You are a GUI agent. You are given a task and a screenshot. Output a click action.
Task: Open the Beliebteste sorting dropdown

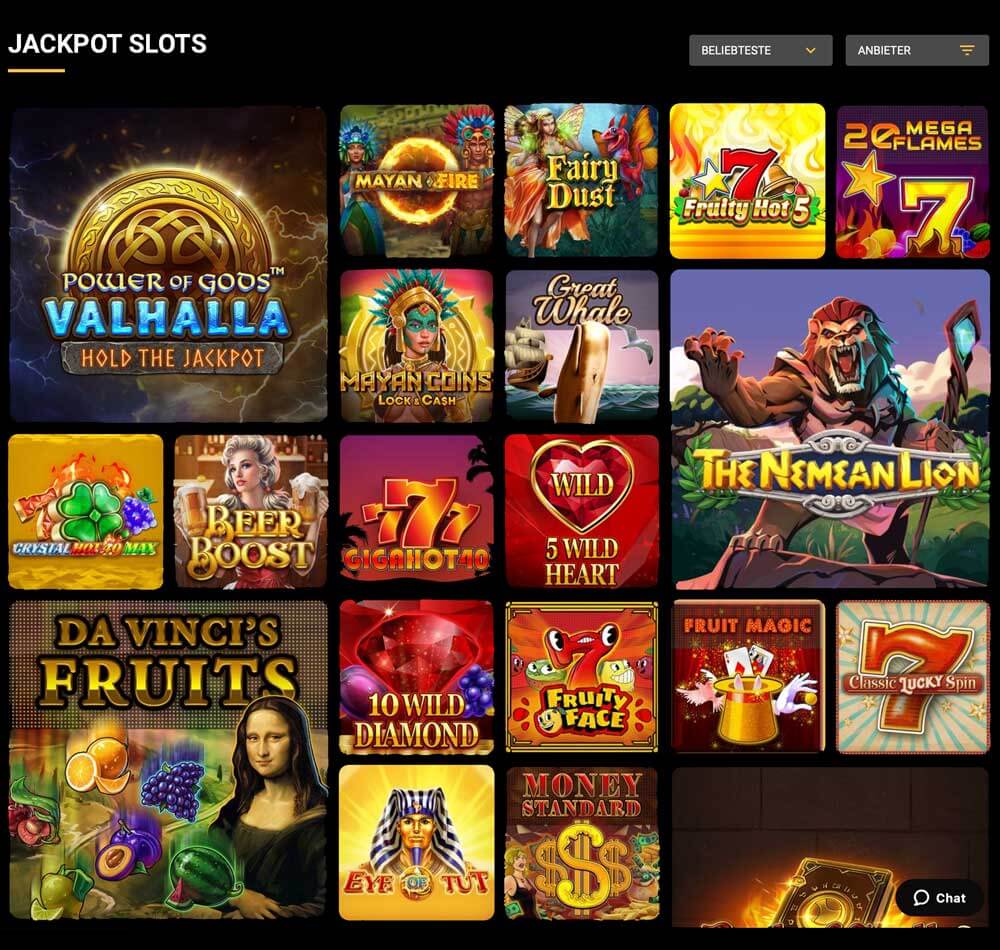[760, 50]
